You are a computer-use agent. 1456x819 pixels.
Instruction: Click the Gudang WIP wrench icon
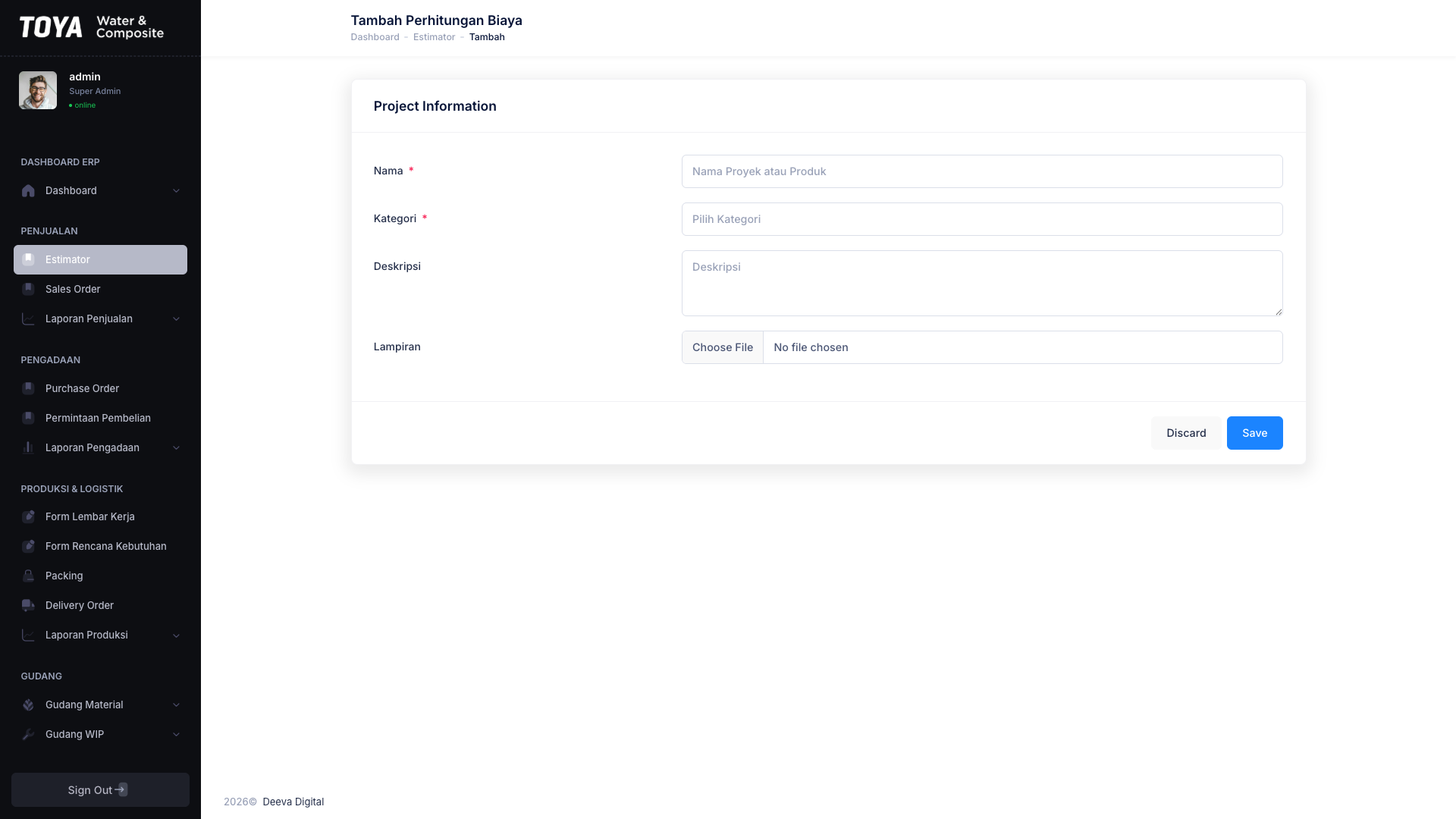(x=28, y=734)
